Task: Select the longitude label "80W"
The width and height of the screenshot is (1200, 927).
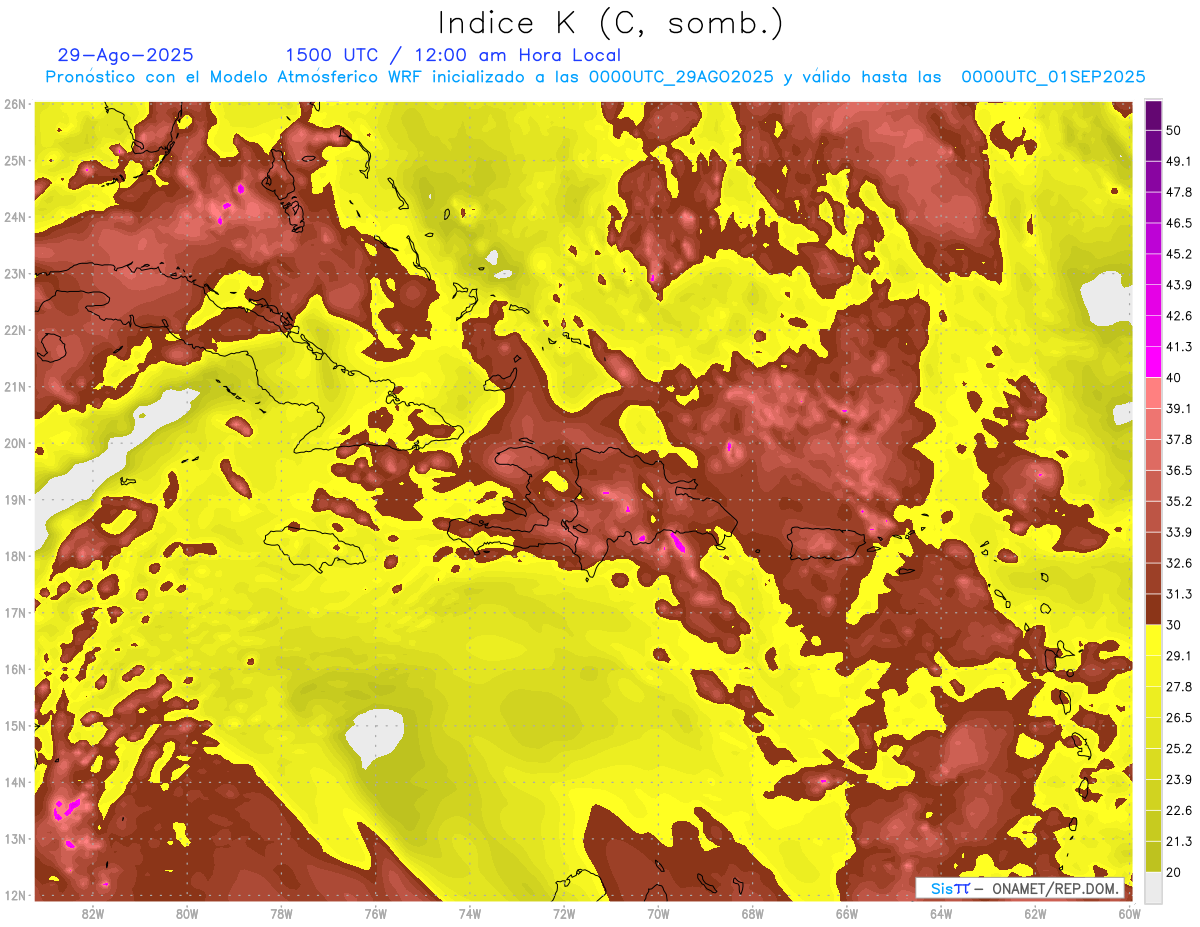Action: pyautogui.click(x=186, y=913)
